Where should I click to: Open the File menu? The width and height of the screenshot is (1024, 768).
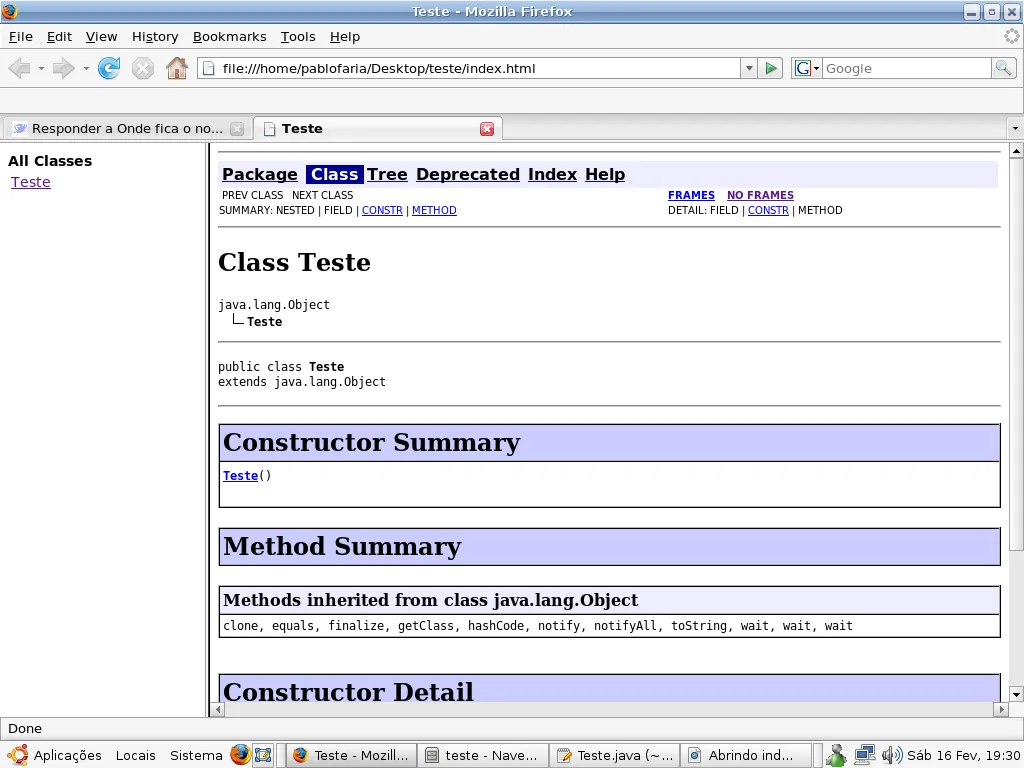[x=21, y=37]
